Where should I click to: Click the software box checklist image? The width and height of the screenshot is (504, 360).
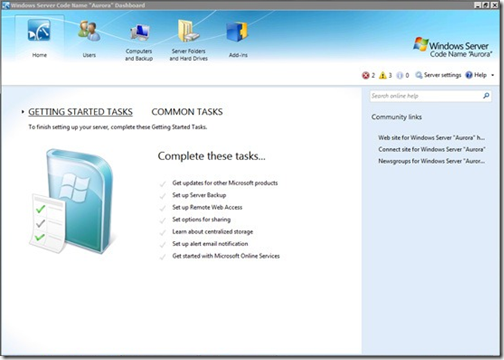click(x=71, y=201)
